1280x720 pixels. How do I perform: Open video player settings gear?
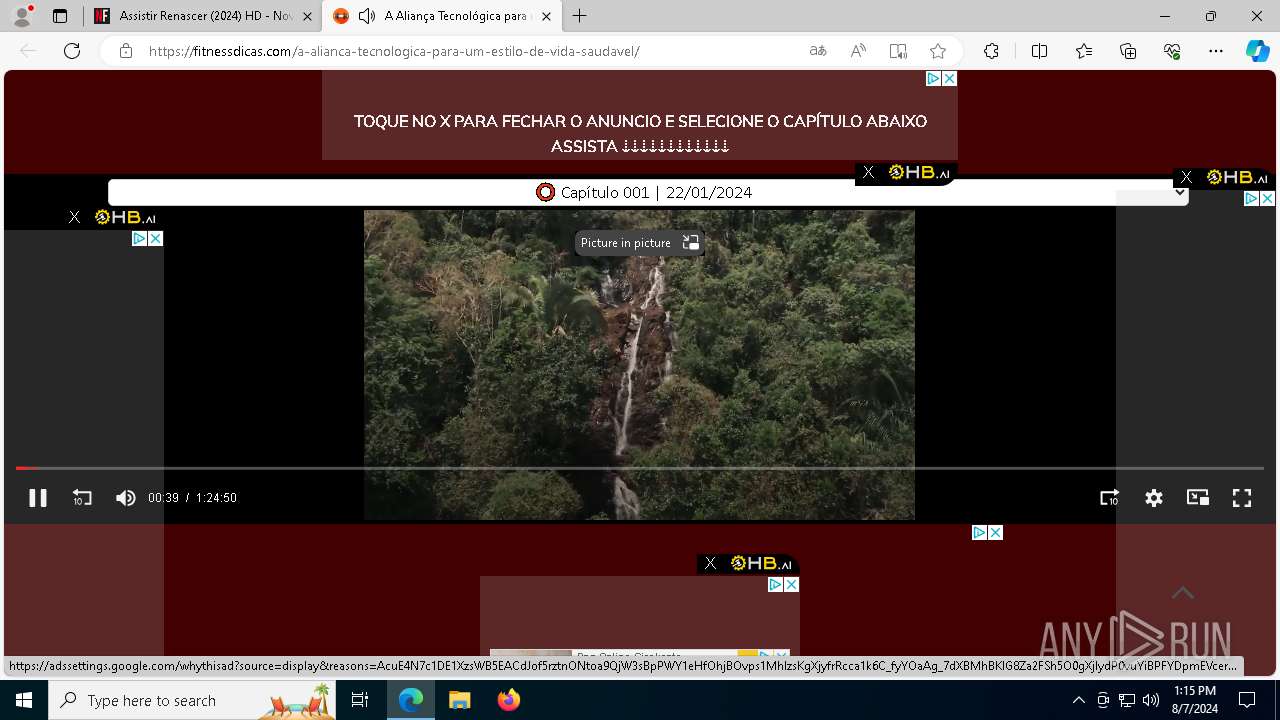coord(1154,498)
